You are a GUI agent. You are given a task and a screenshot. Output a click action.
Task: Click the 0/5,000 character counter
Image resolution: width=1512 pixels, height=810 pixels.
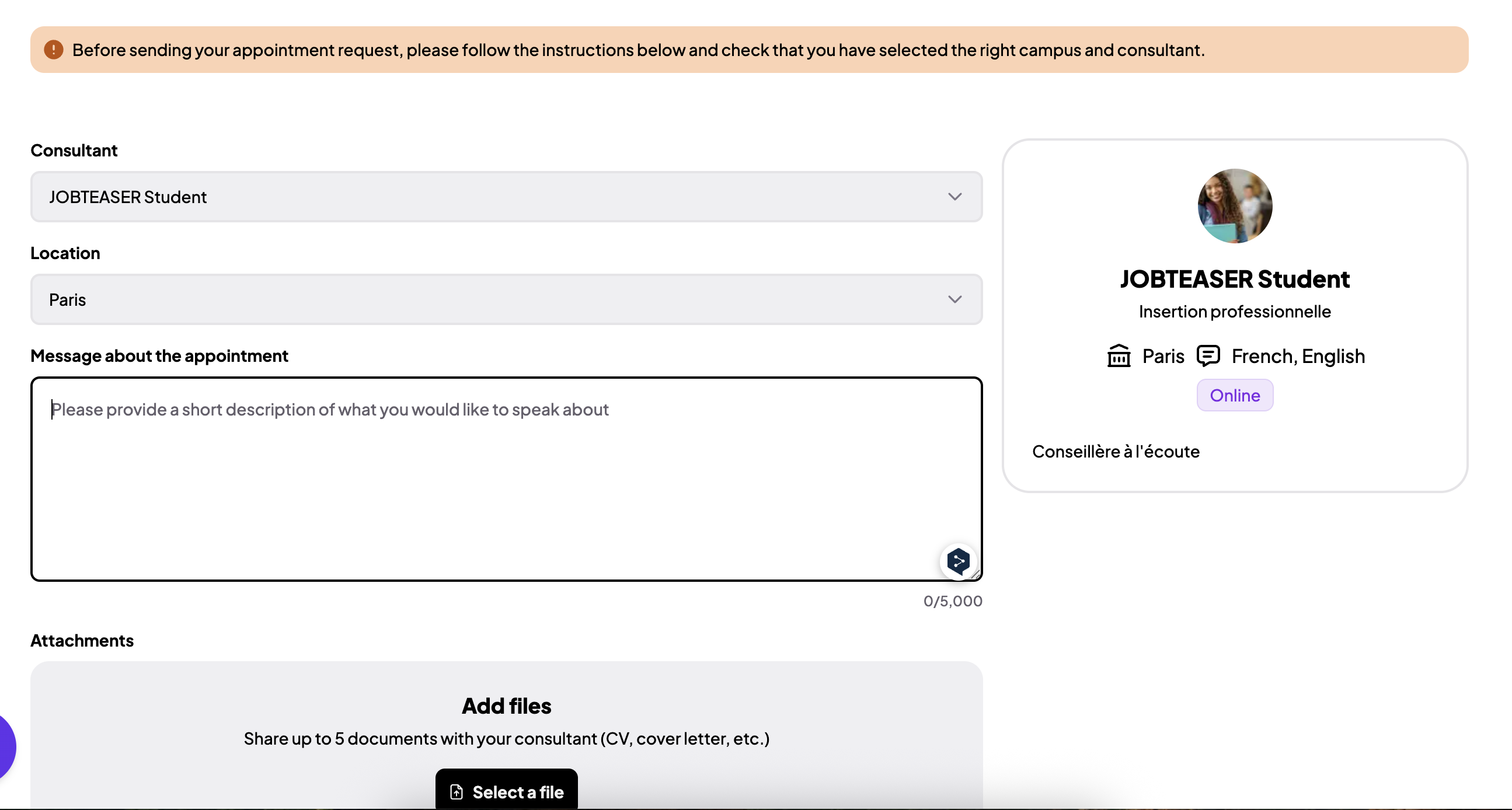tap(953, 601)
